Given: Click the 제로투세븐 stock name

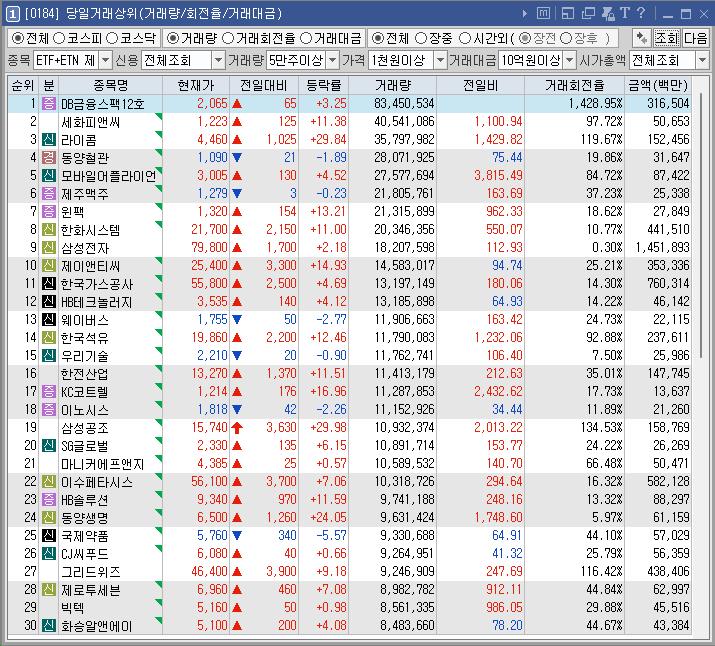Looking at the screenshot, I should 91,590.
